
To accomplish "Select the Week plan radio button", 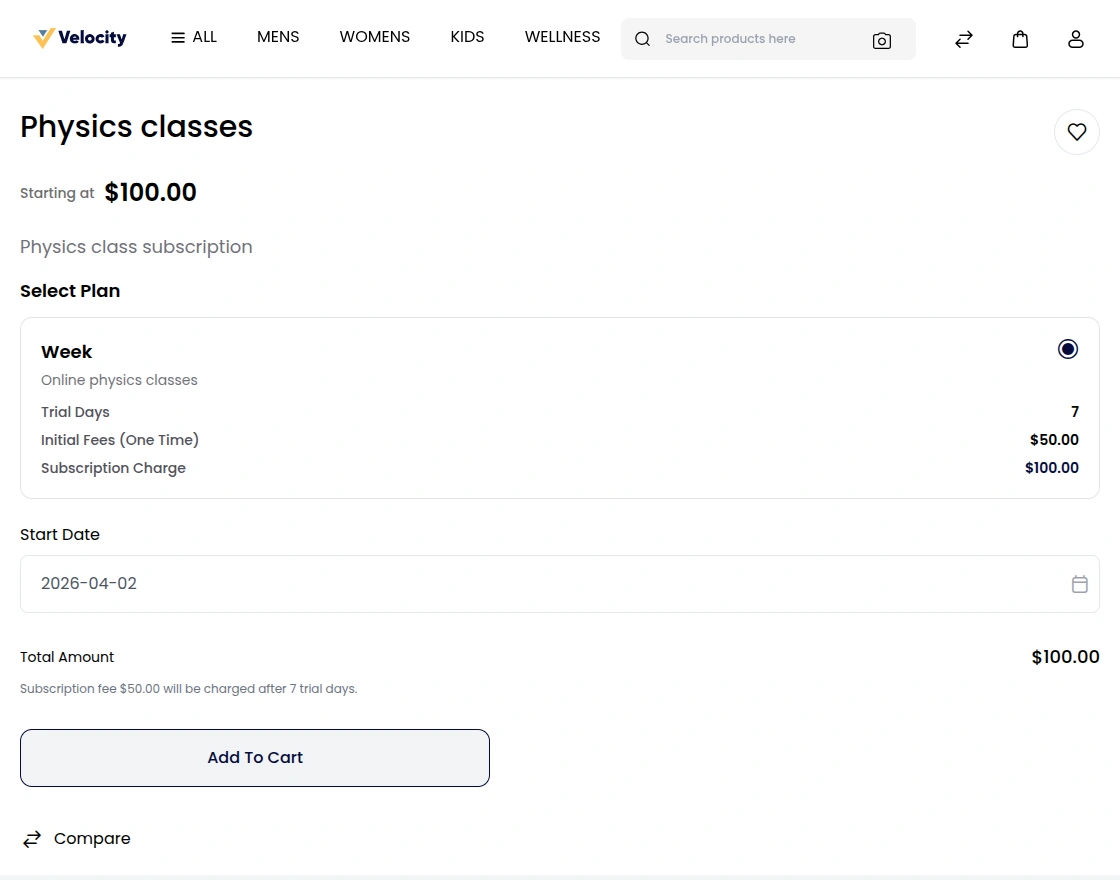I will point(1068,349).
